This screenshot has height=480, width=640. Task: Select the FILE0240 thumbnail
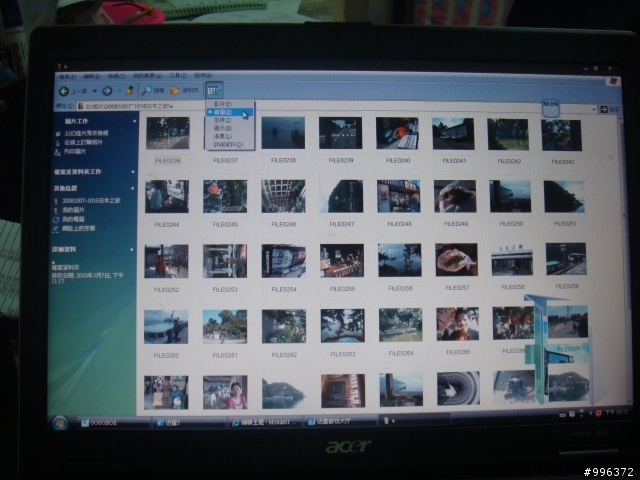coord(397,133)
